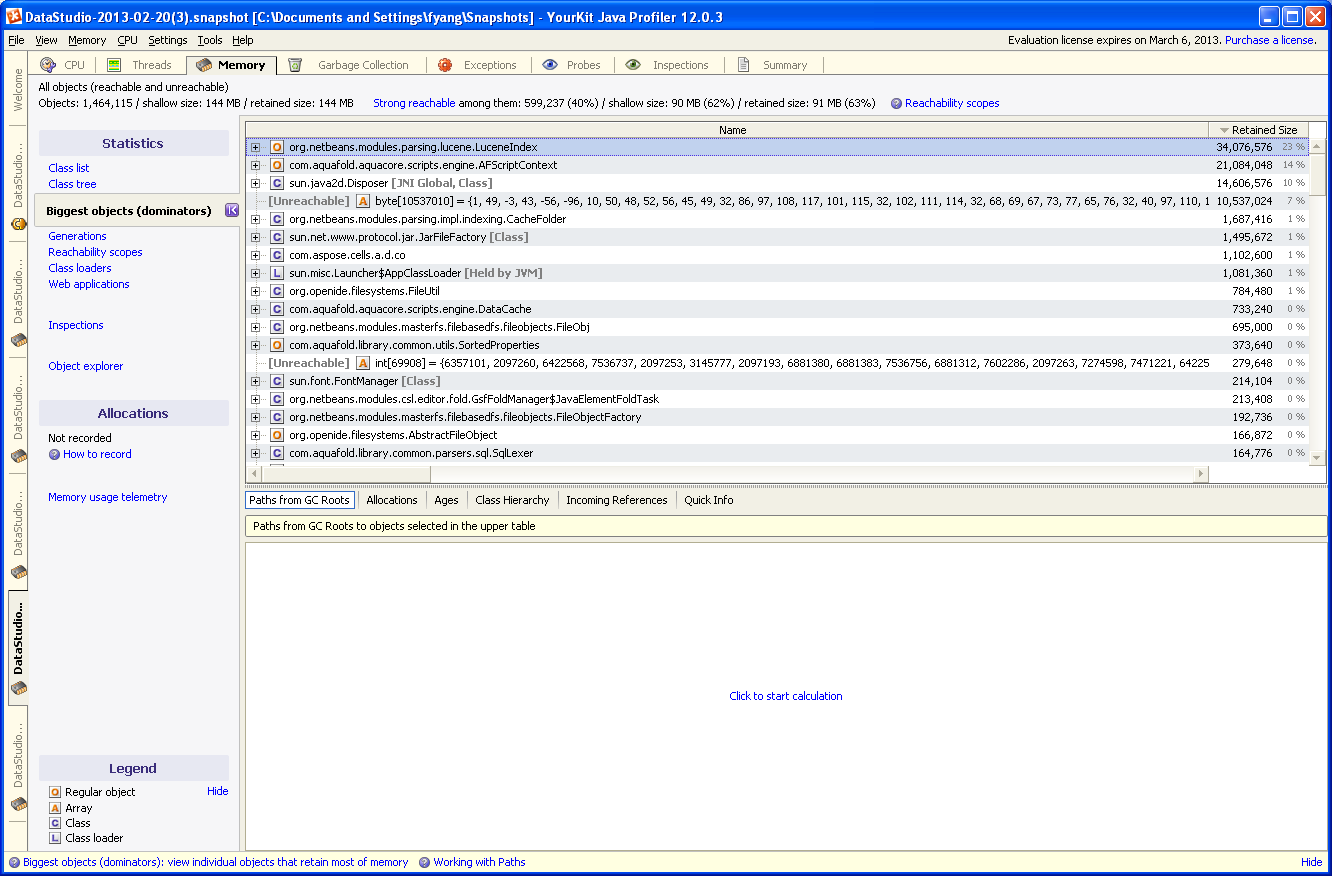The height and width of the screenshot is (876, 1332).
Task: Switch to the Exceptions tab
Action: point(477,65)
